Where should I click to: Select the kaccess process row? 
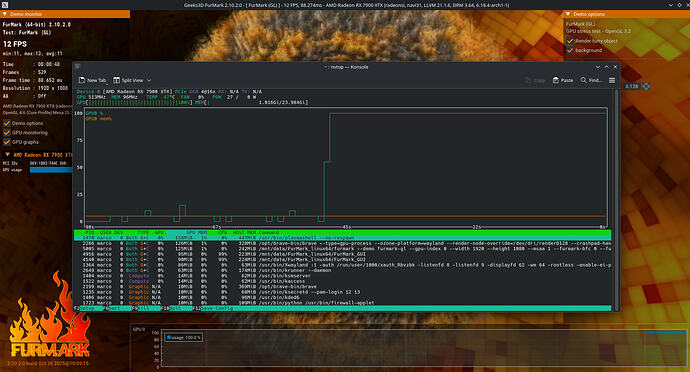342,281
